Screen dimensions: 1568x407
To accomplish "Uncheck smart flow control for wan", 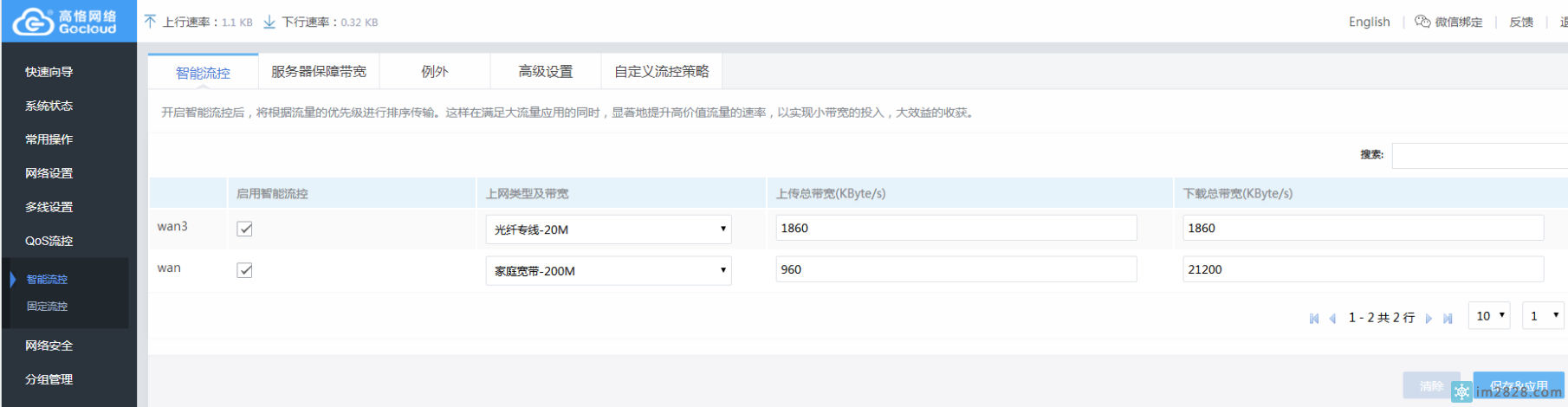I will (x=245, y=270).
